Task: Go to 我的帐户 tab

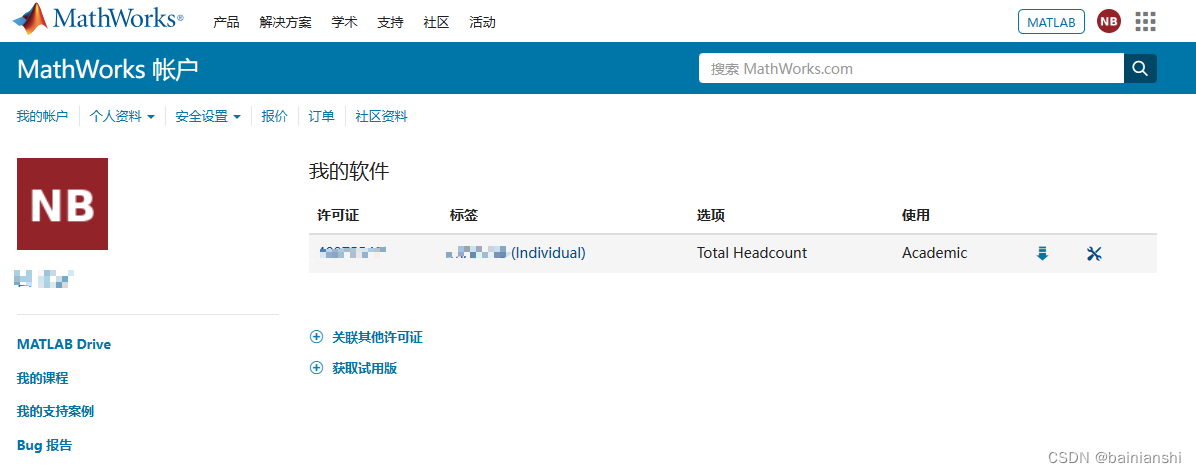Action: (x=42, y=116)
